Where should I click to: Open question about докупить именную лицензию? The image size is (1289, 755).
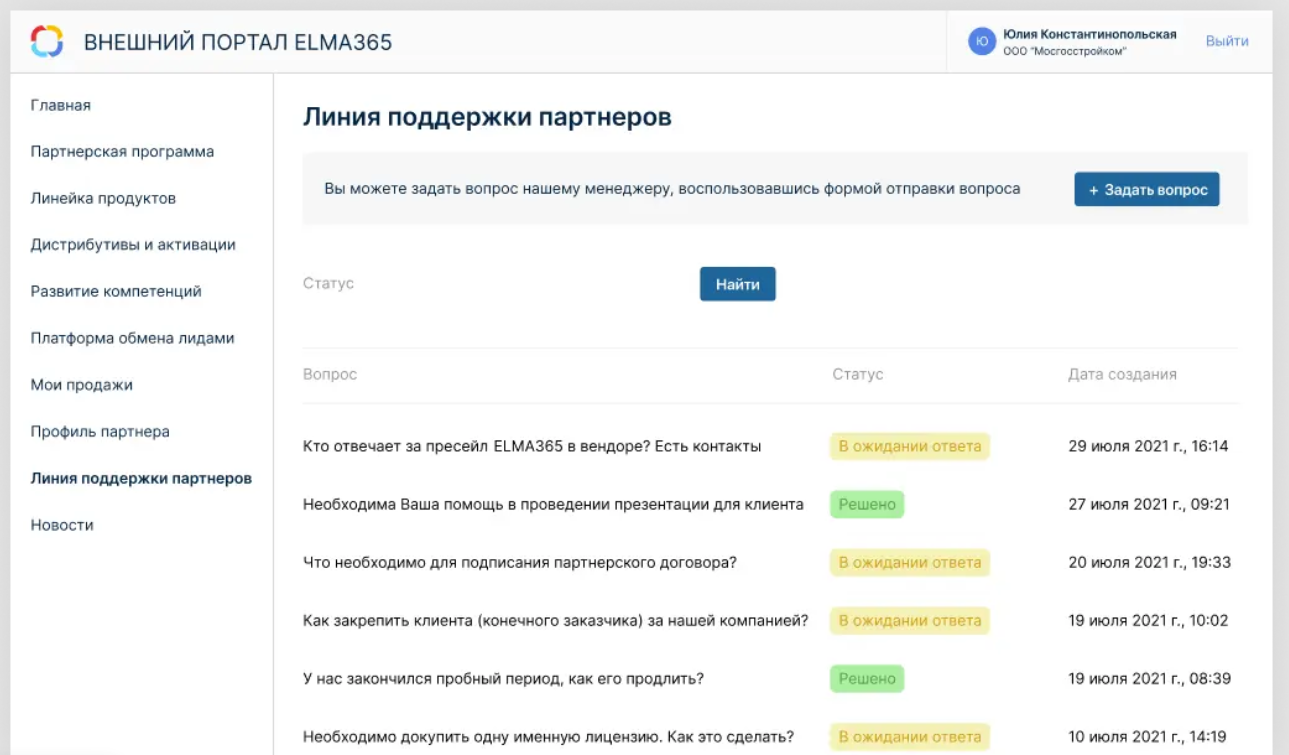coord(548,737)
